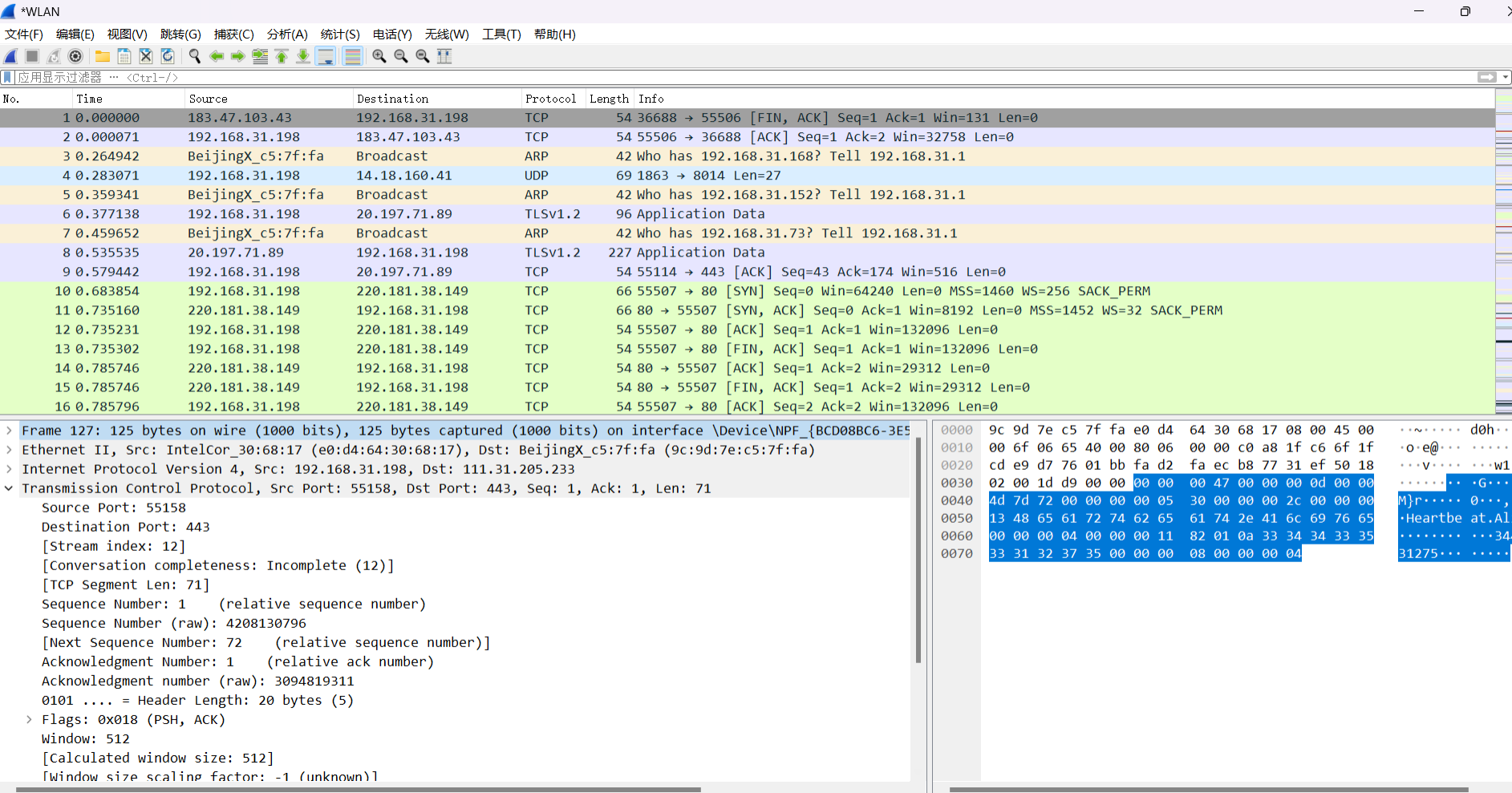
Task: Open the 分析(A) menu
Action: coord(287,34)
